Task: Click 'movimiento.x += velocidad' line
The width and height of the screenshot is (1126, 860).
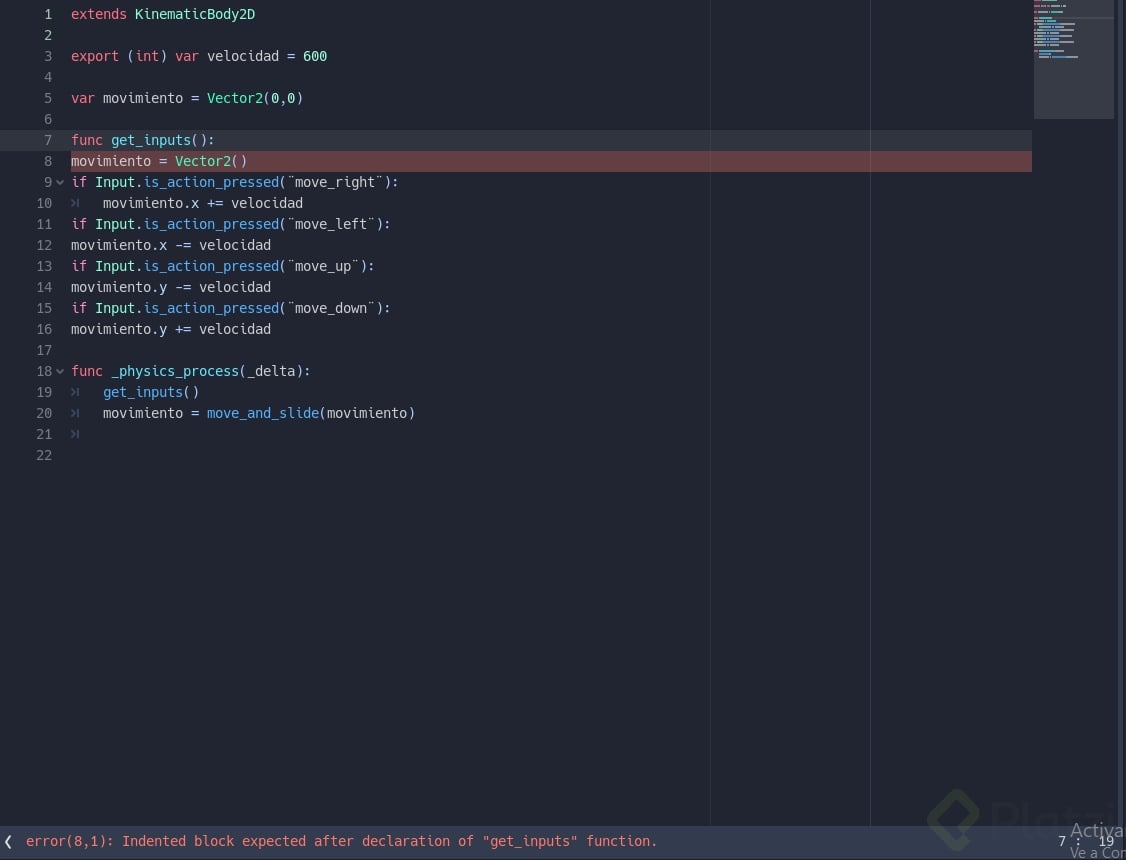Action: 203,203
